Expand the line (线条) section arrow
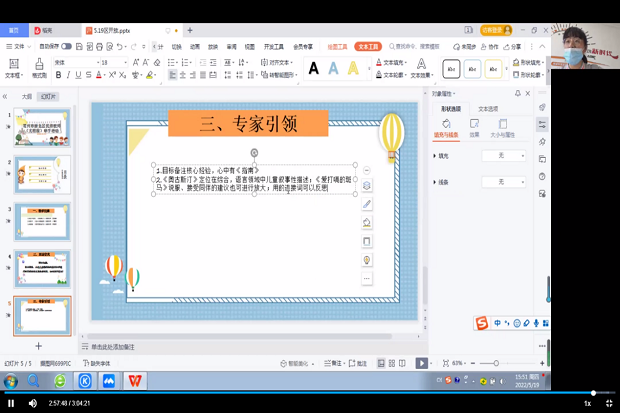The height and width of the screenshot is (413, 620). (435, 182)
